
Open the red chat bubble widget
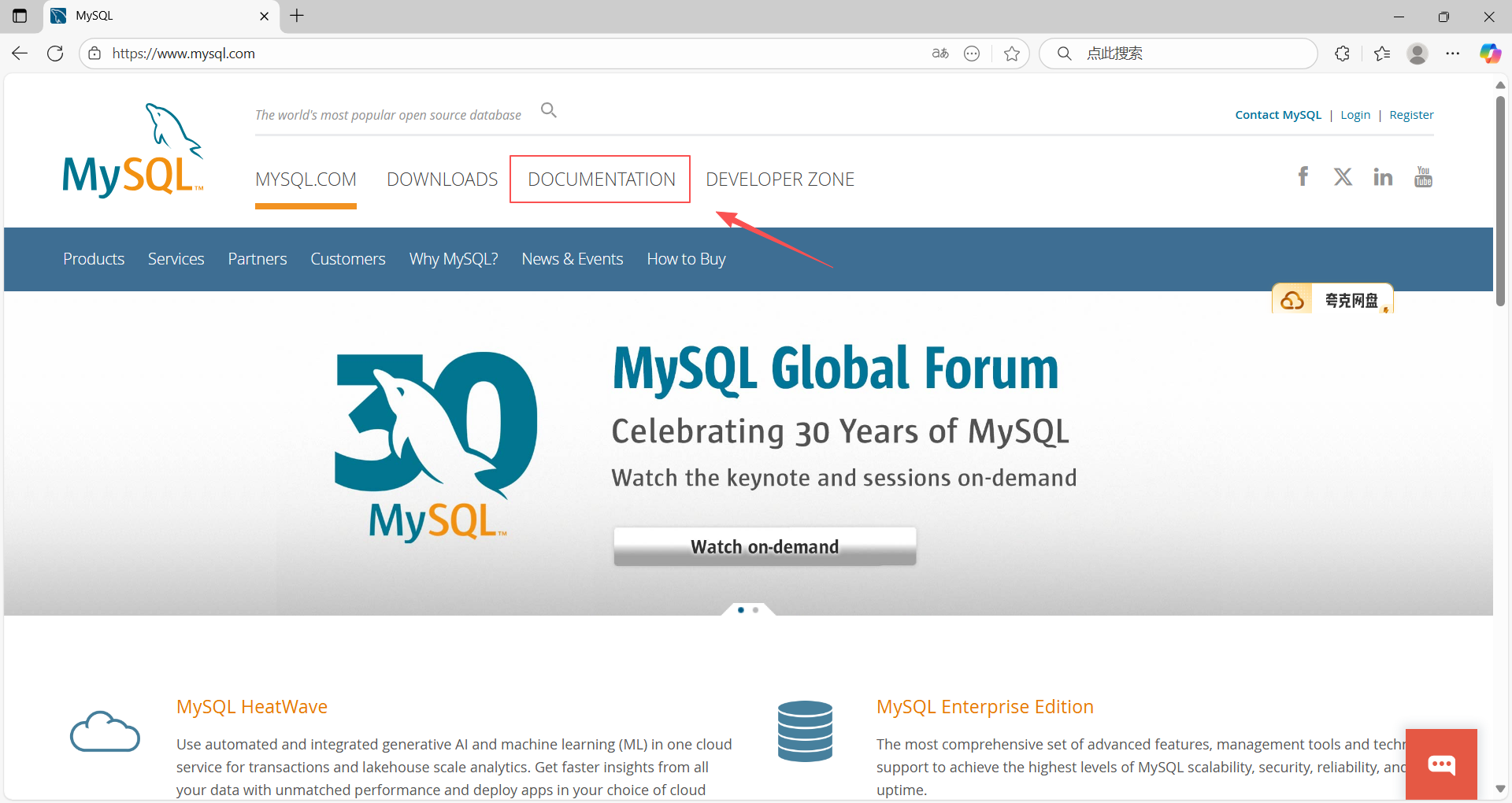tap(1441, 764)
